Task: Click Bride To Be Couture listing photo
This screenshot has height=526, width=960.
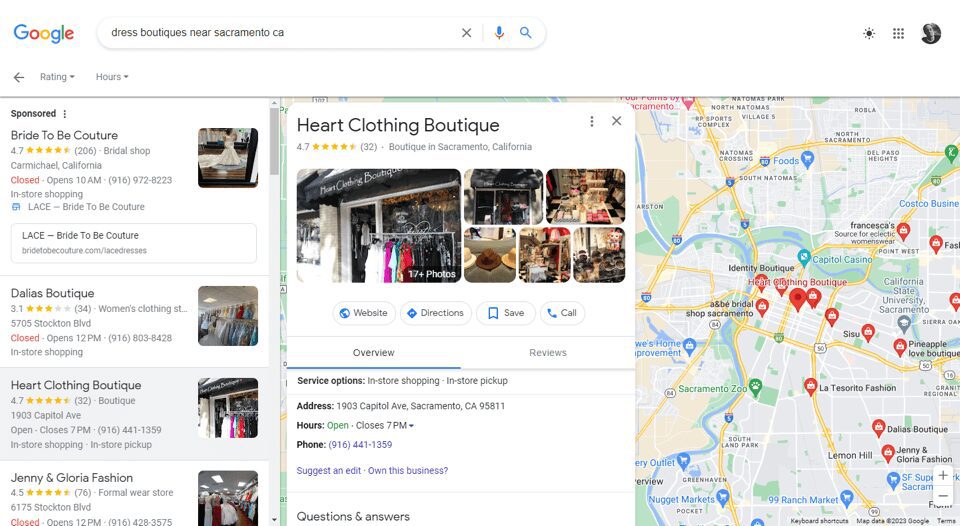Action: 228,157
